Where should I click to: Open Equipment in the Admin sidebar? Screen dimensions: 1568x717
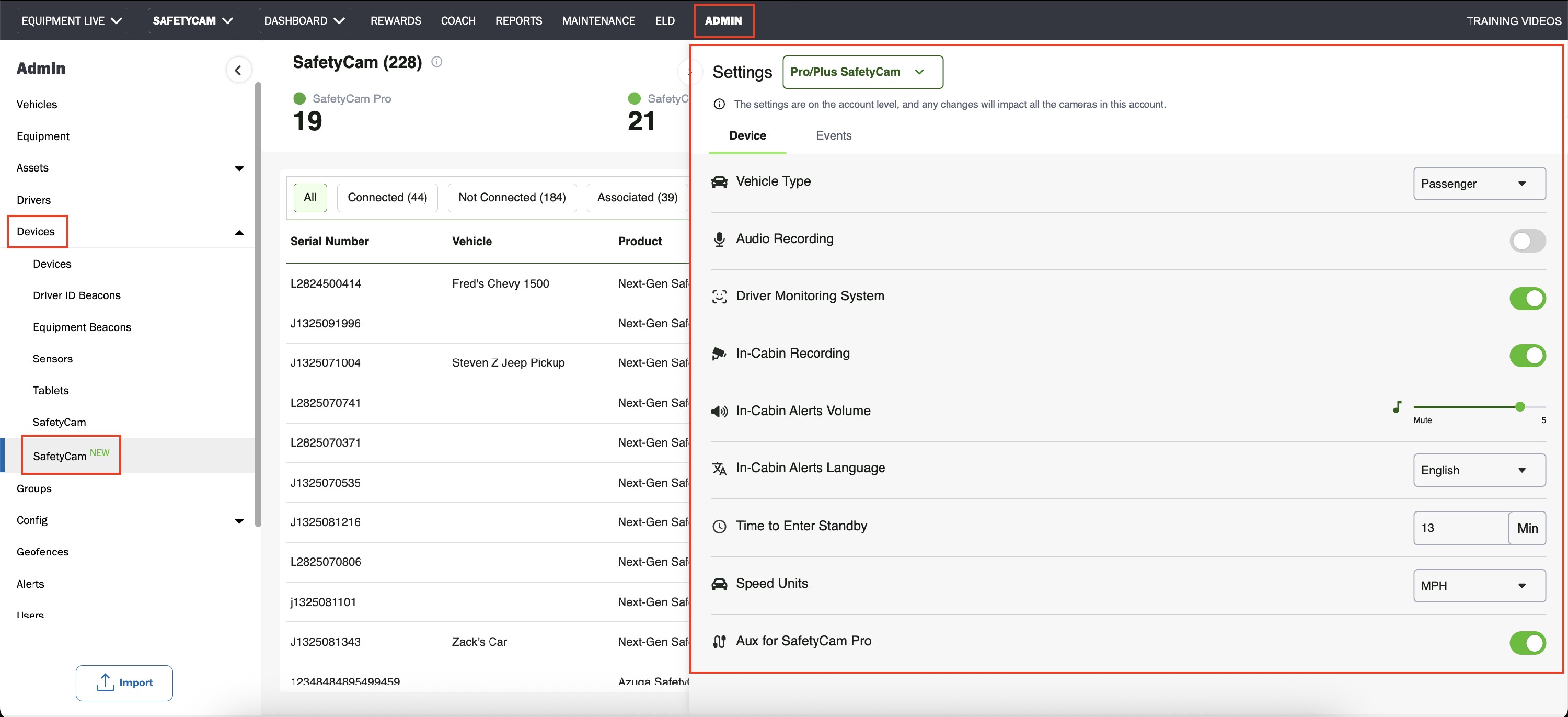(43, 136)
